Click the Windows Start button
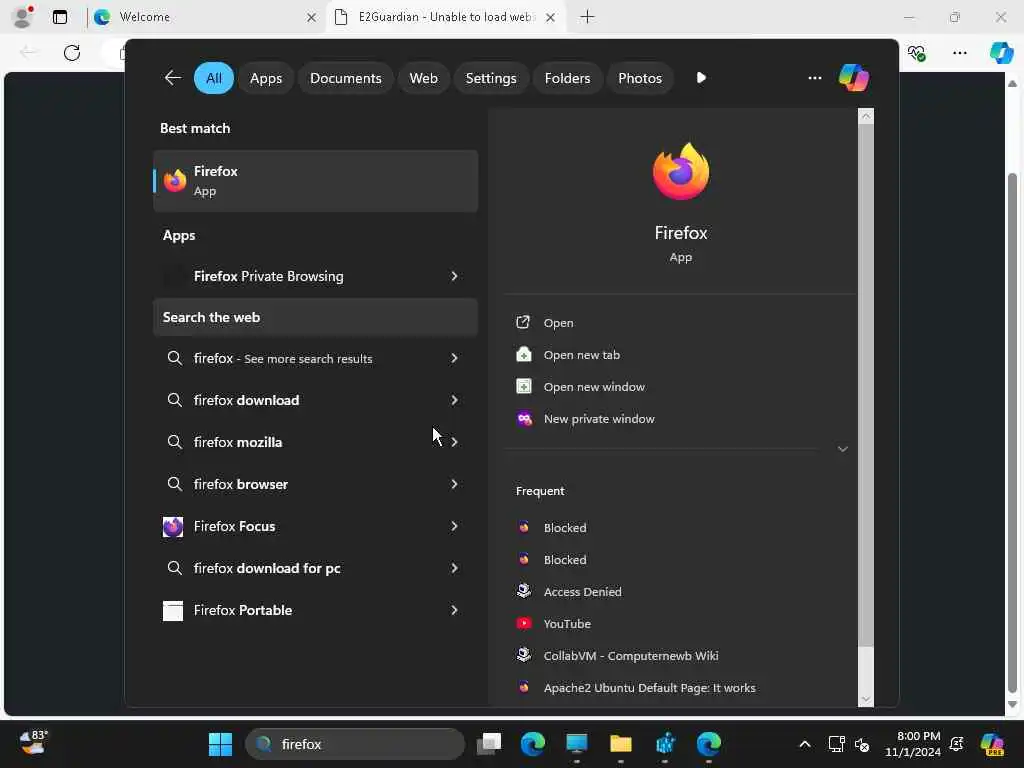 click(x=220, y=744)
